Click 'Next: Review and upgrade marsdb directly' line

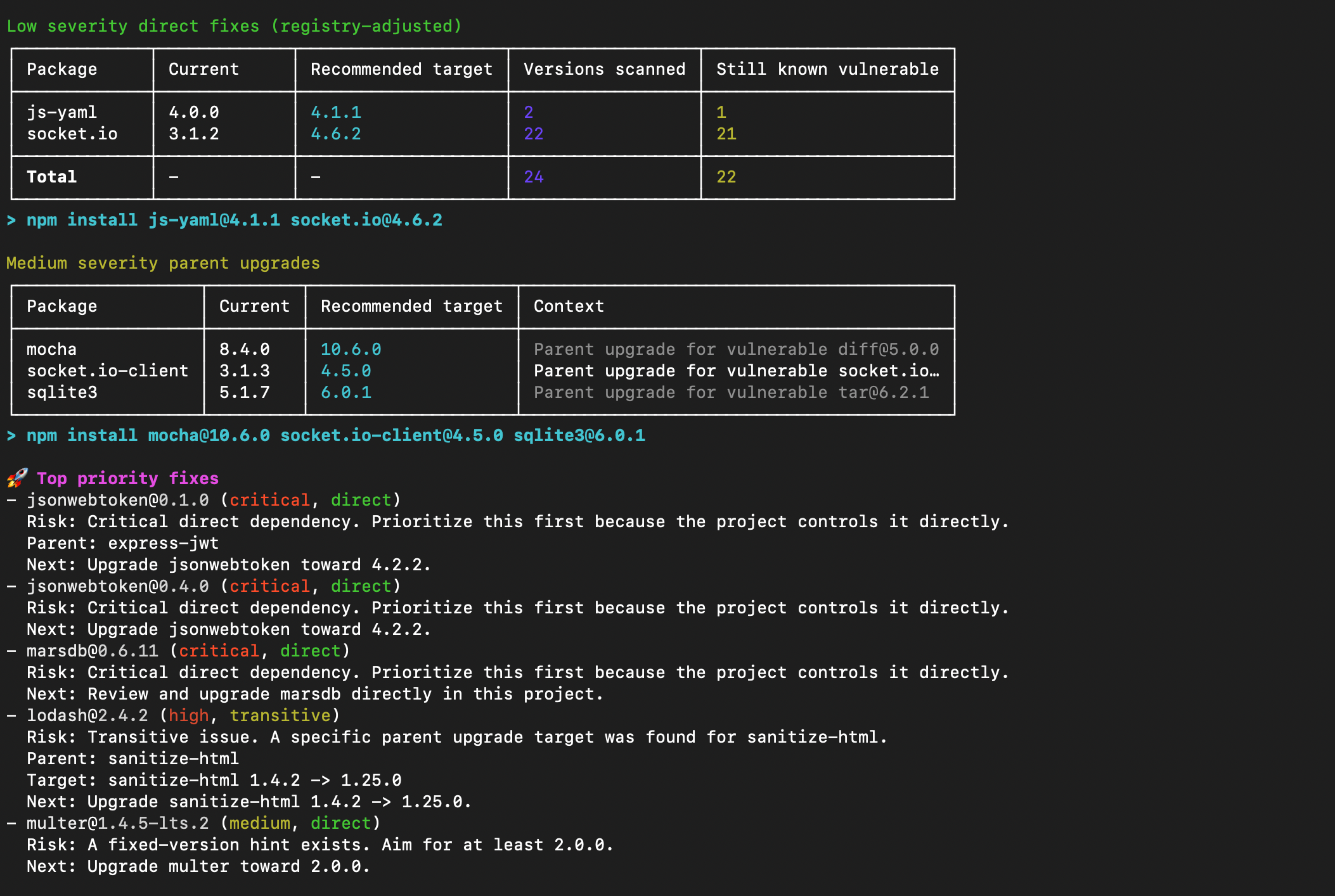(315, 694)
